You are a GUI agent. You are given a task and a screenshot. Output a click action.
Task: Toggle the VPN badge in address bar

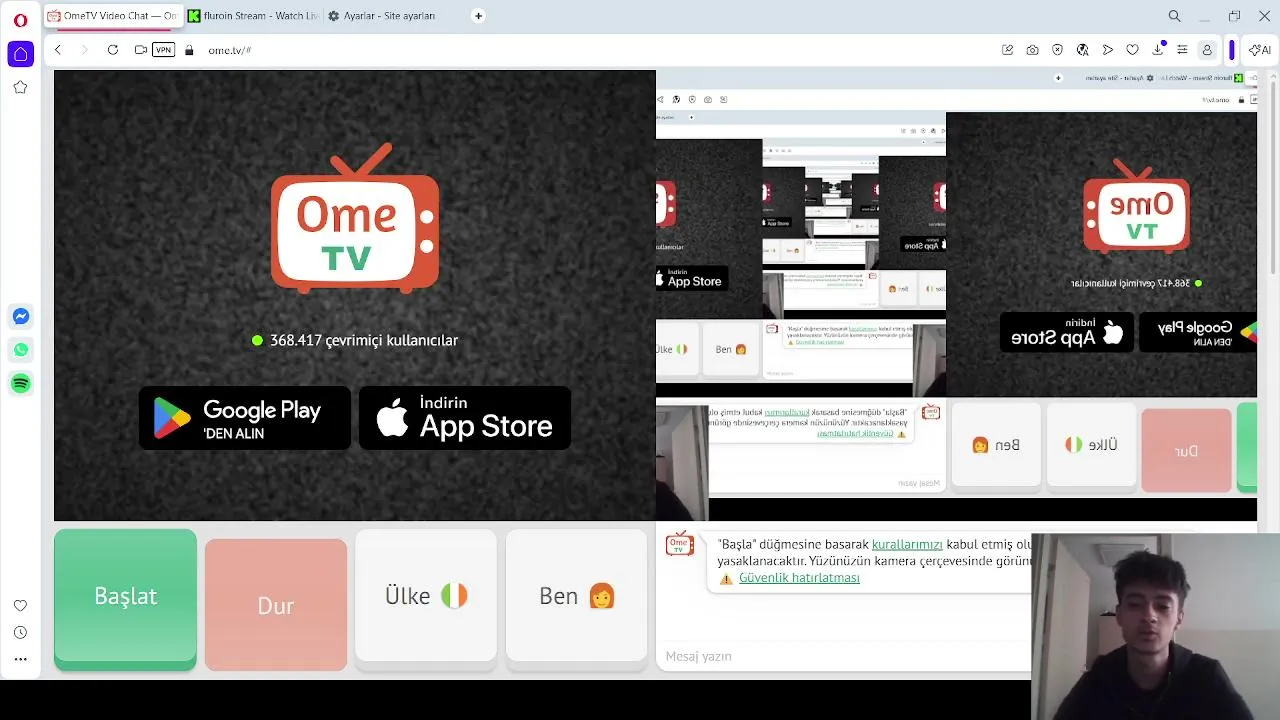tap(163, 50)
